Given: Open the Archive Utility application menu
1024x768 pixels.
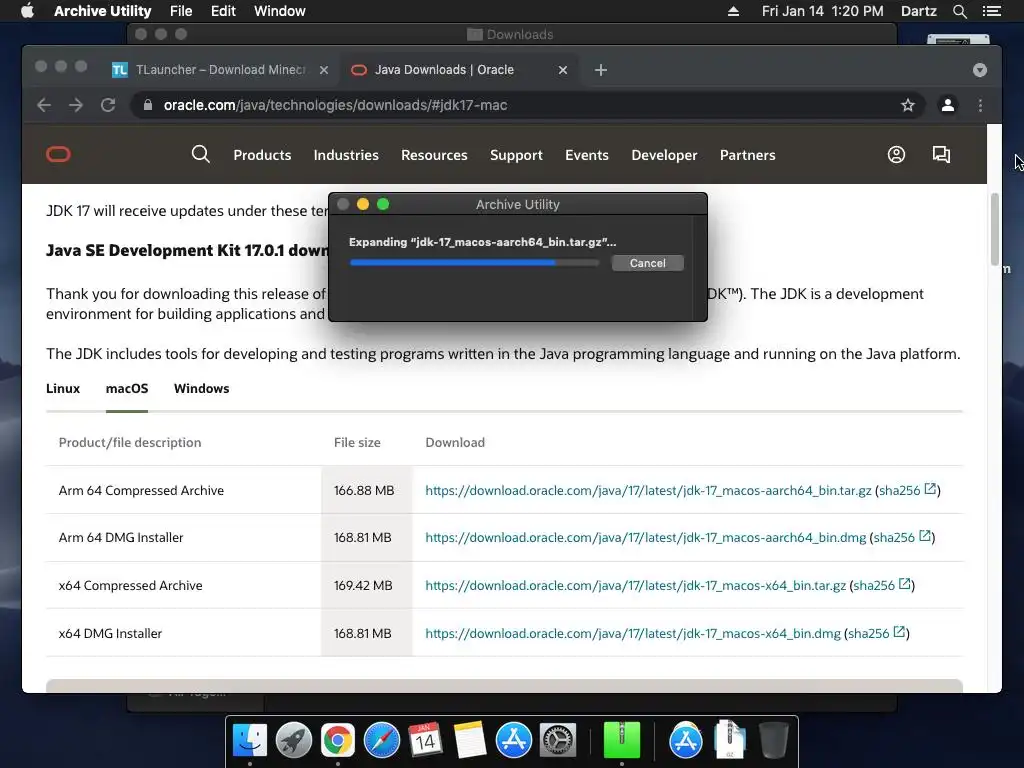Looking at the screenshot, I should (103, 11).
